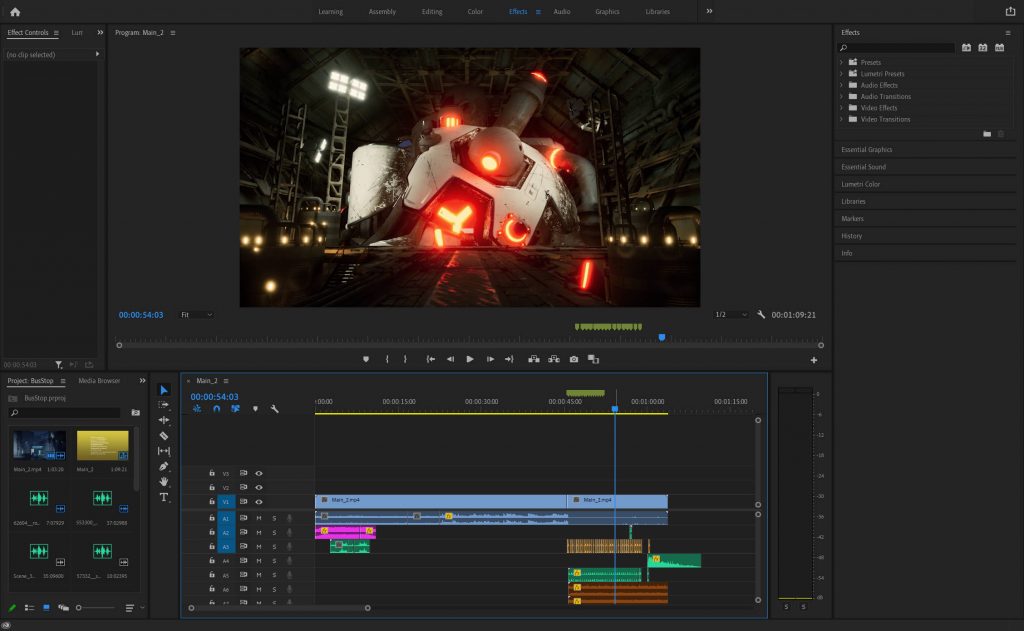Mute audio track A4
The image size is (1024, 631).
click(259, 560)
